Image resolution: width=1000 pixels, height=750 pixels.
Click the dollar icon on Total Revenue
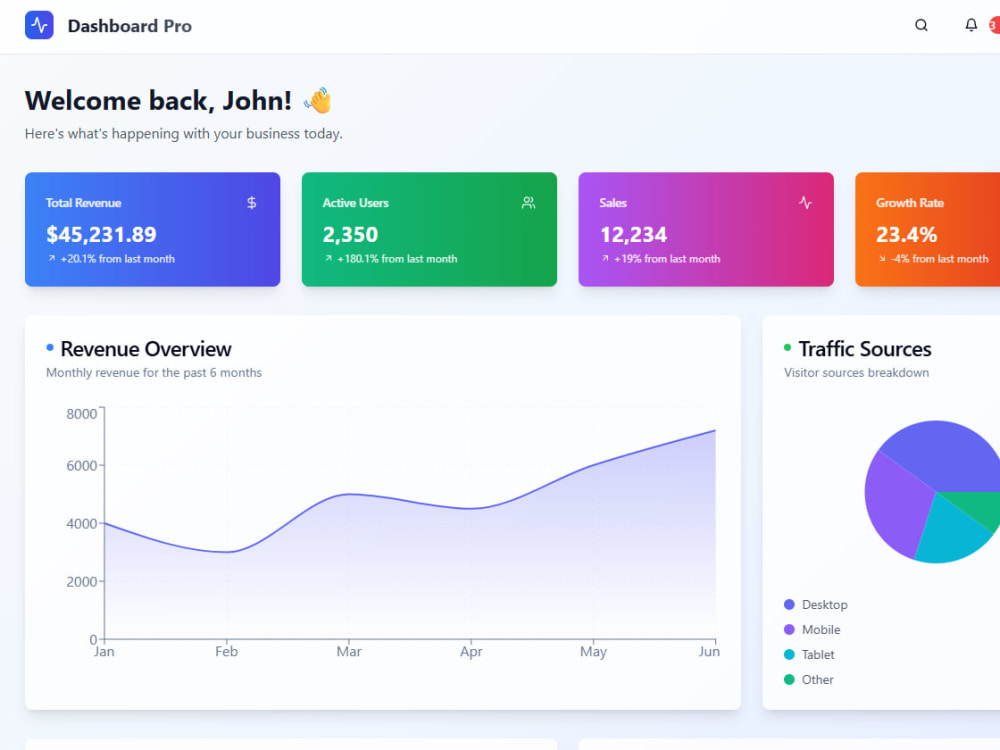[251, 203]
